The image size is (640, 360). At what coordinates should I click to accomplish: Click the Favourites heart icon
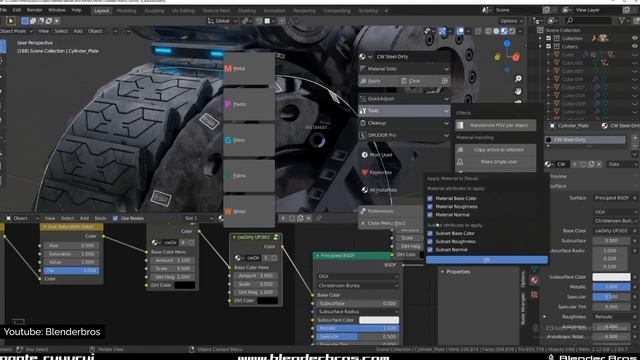(364, 172)
